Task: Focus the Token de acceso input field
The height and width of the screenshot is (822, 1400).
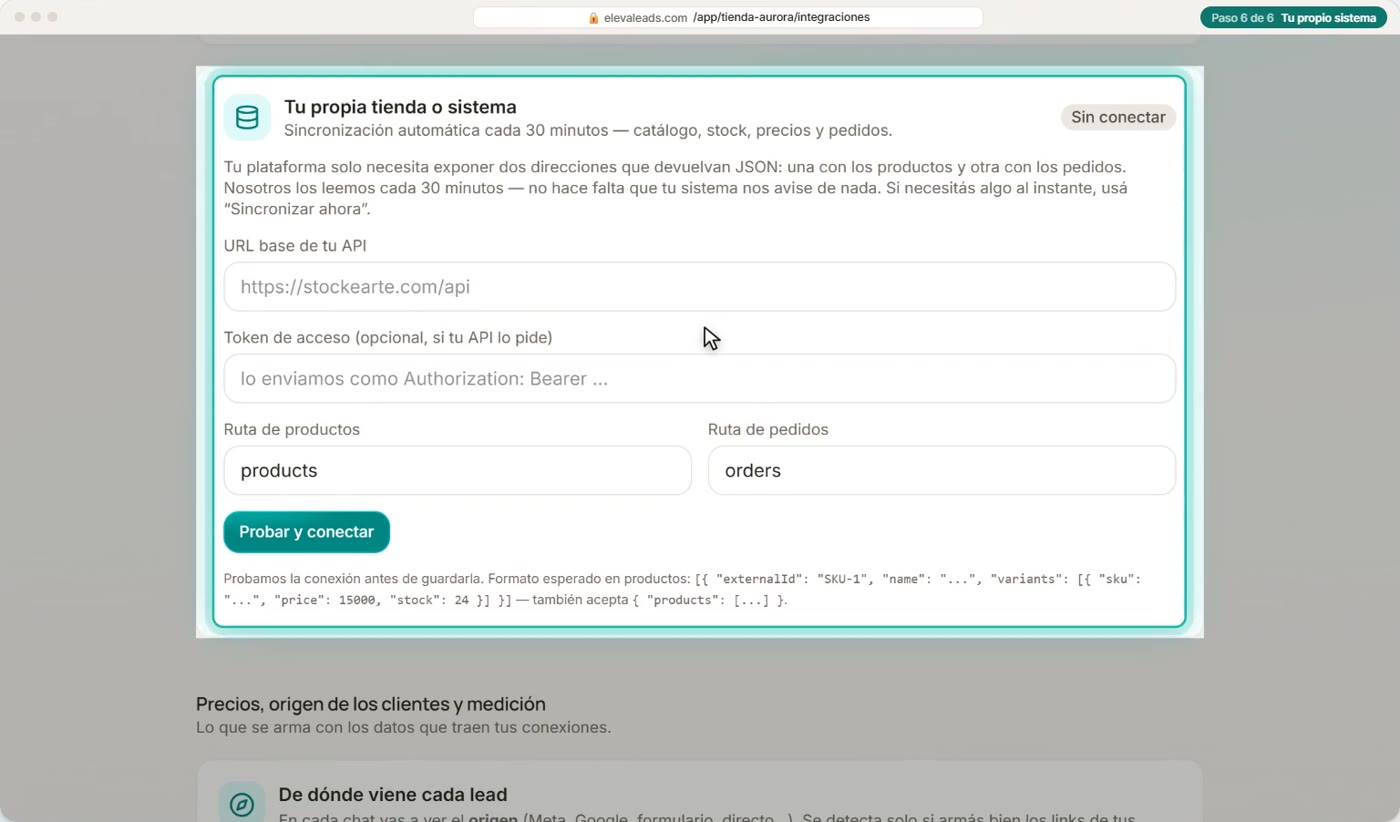Action: coord(699,379)
